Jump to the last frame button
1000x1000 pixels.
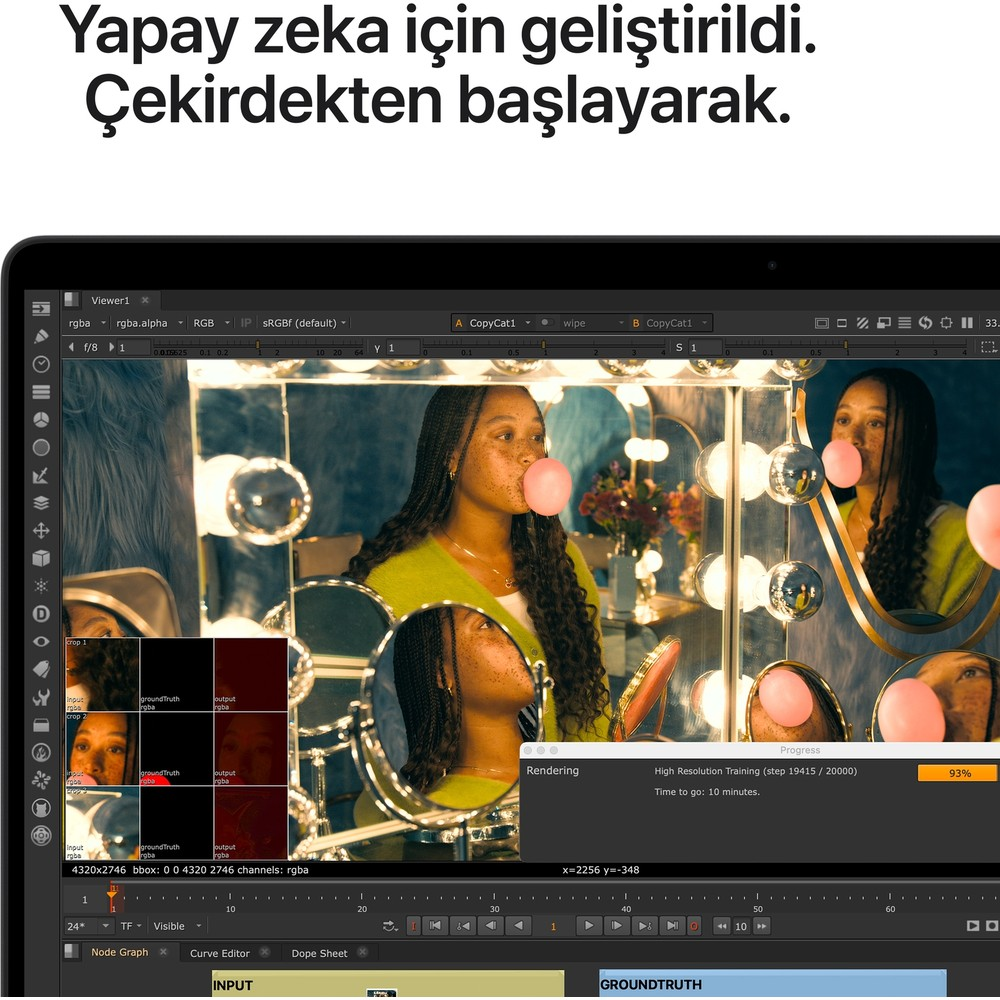pyautogui.click(x=672, y=925)
